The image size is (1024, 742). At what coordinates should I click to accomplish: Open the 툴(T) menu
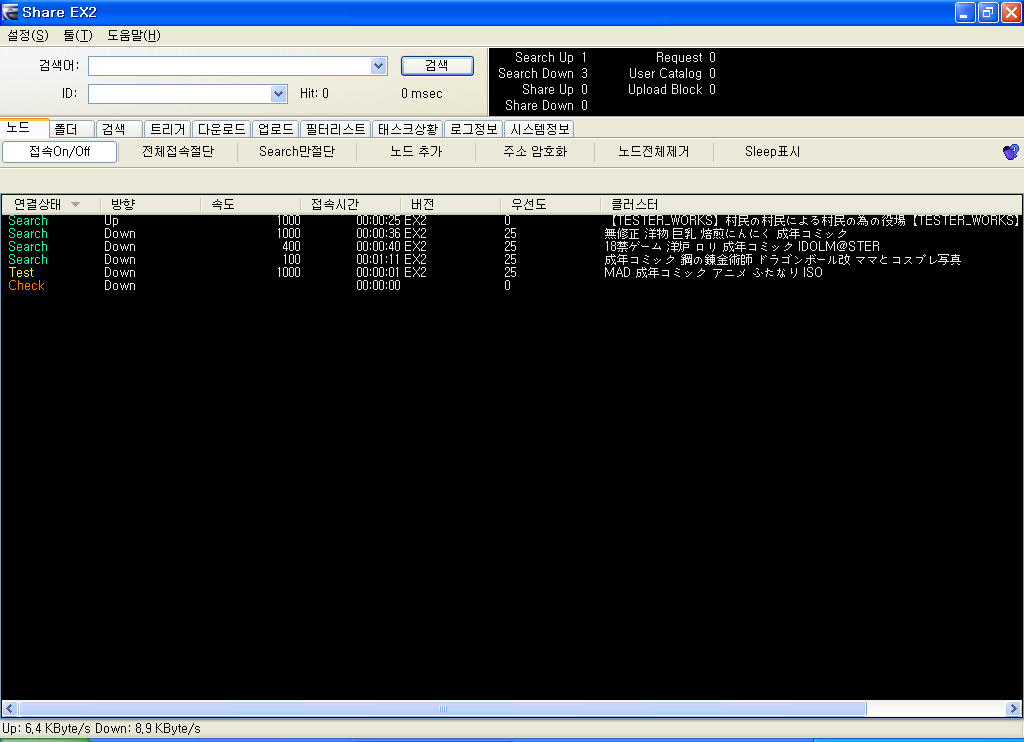pyautogui.click(x=78, y=35)
